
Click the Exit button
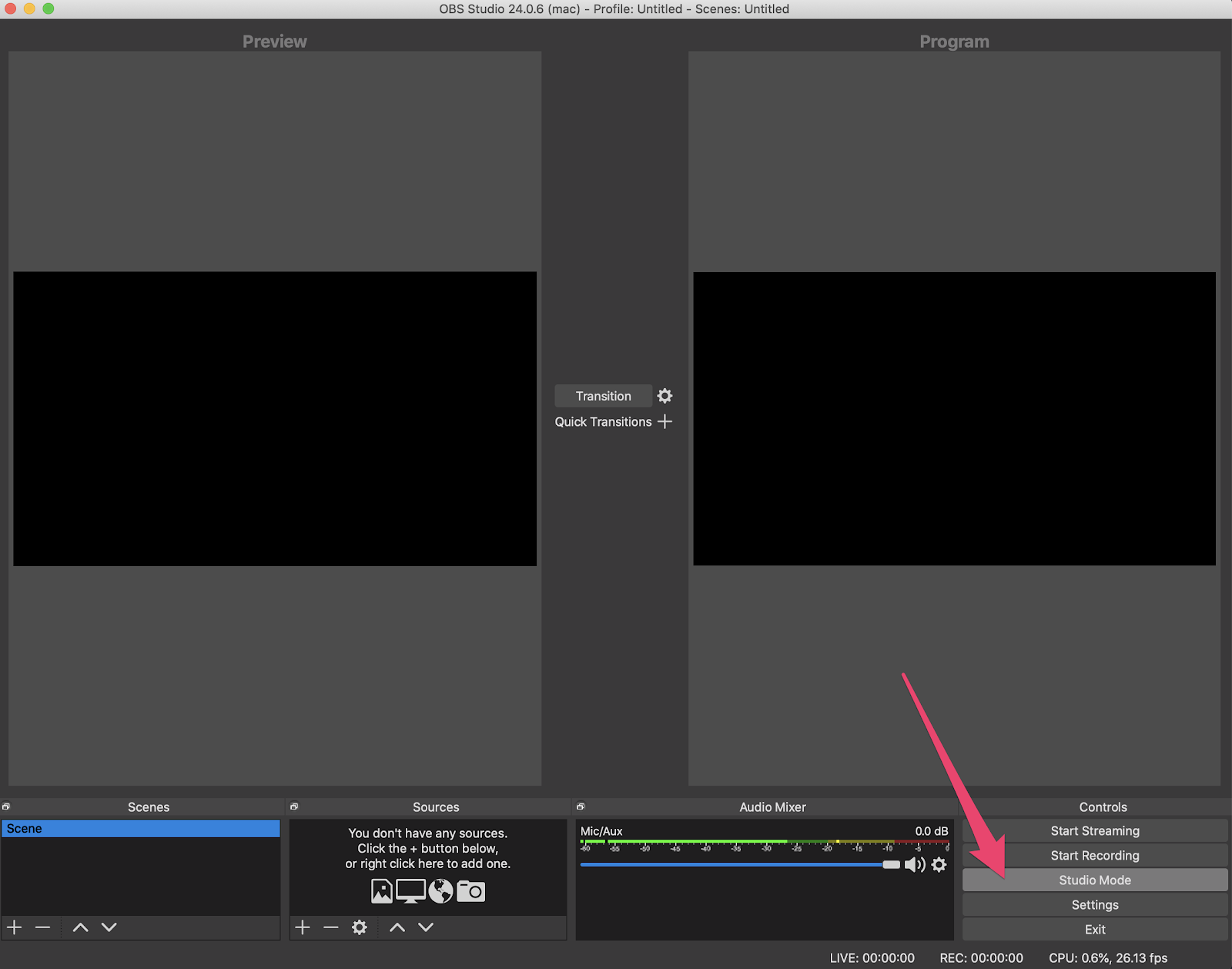(1095, 930)
